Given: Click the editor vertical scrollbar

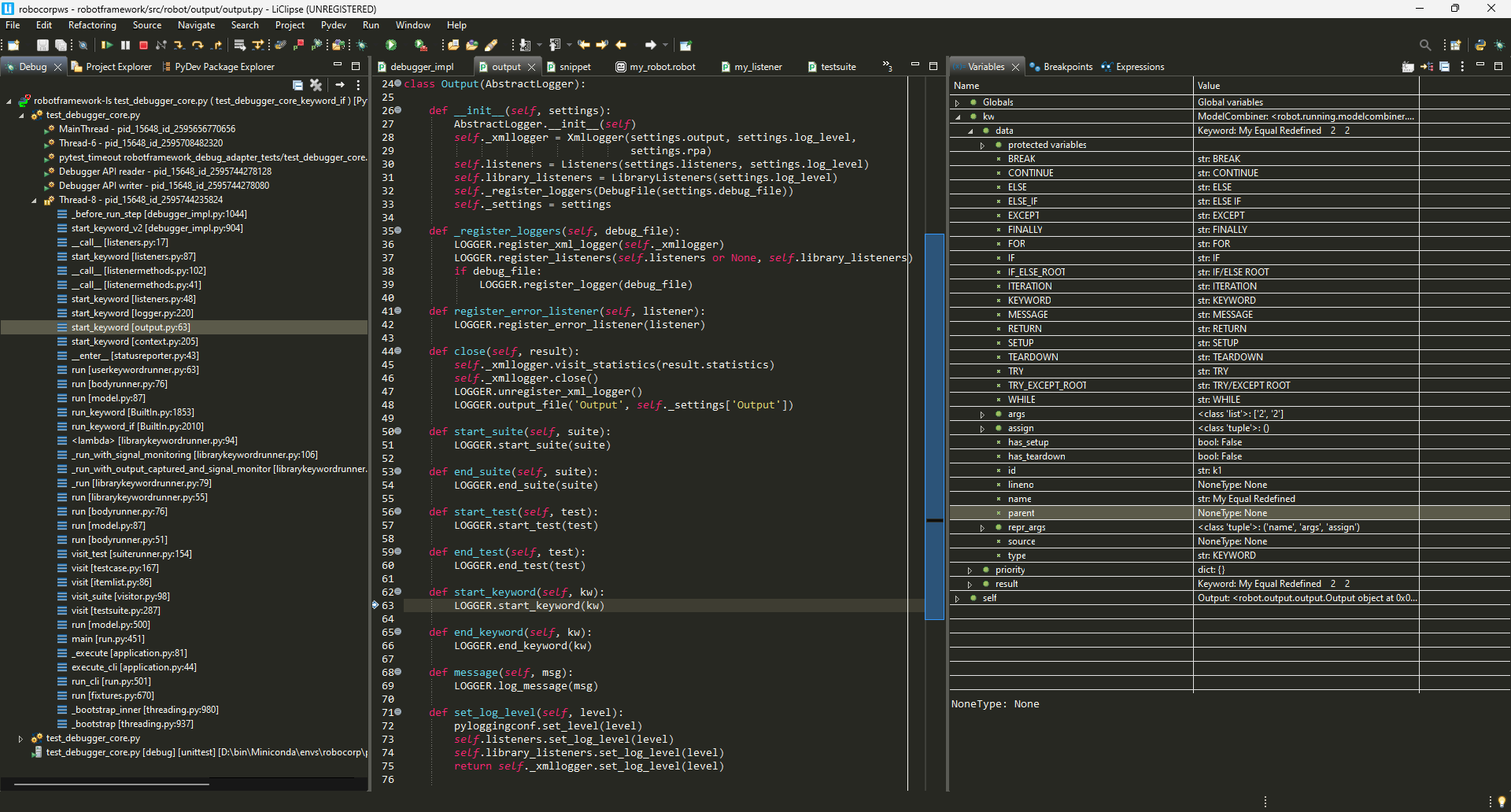Looking at the screenshot, I should [935, 425].
